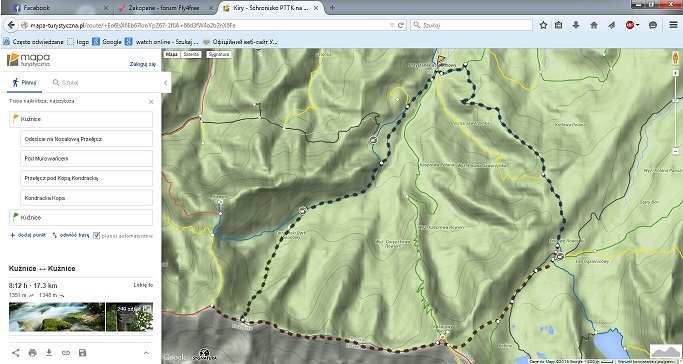
Task: Open elevation profile icon at map corner
Action: (x=665, y=352)
